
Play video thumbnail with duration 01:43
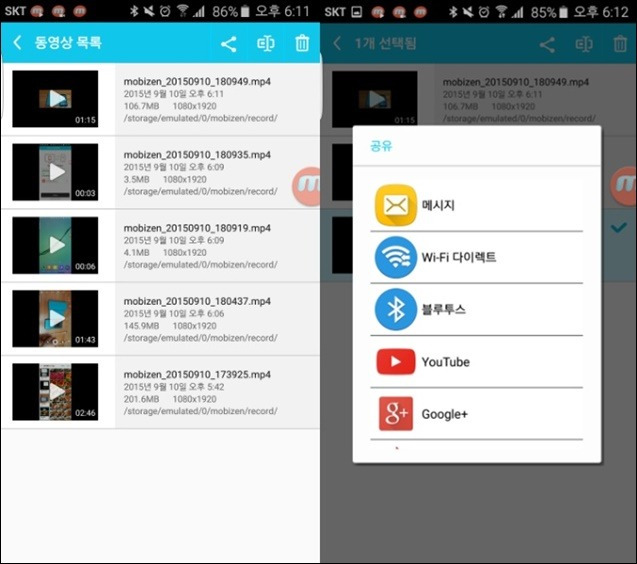point(55,319)
